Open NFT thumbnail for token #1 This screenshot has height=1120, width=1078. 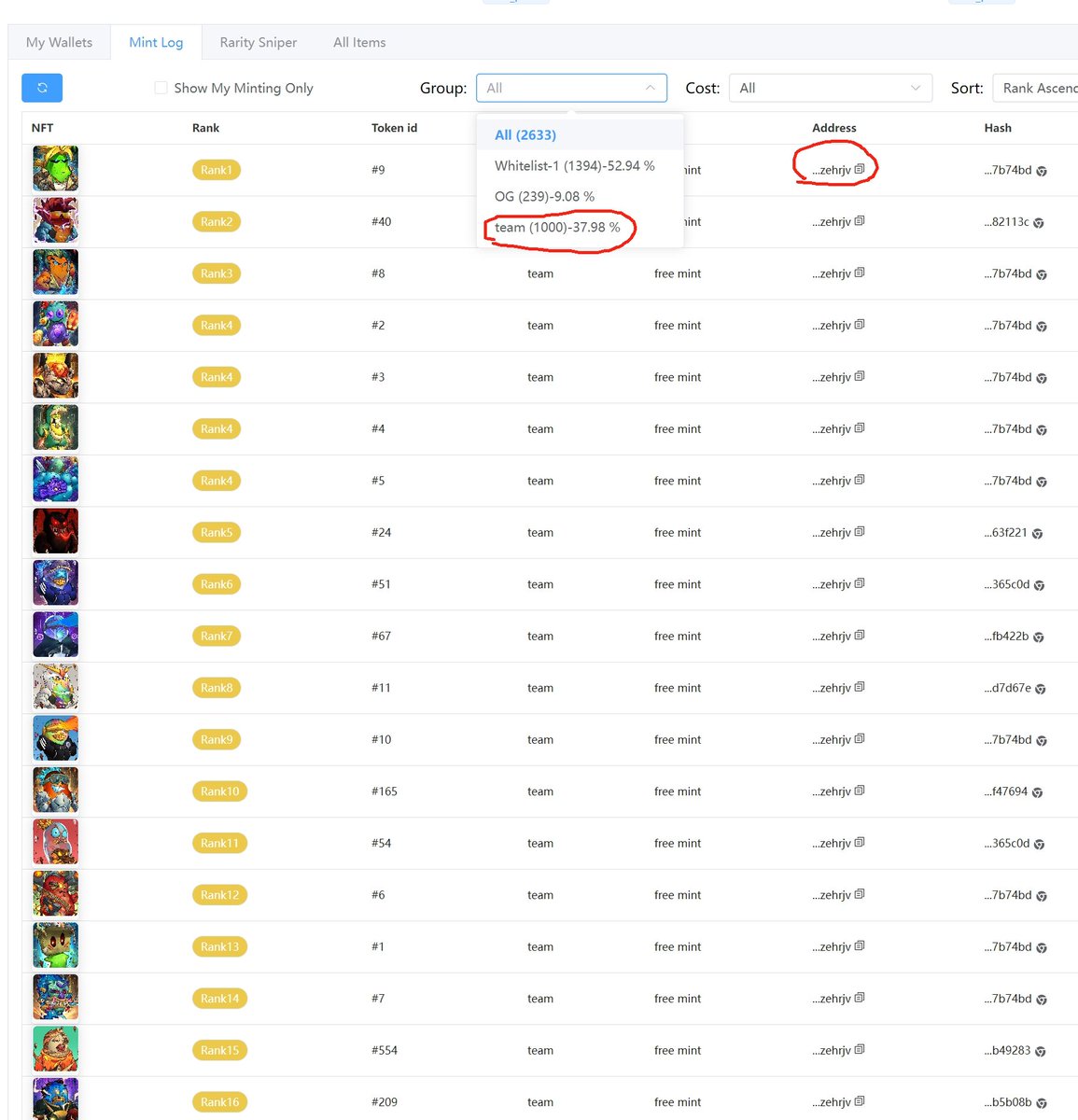[56, 945]
